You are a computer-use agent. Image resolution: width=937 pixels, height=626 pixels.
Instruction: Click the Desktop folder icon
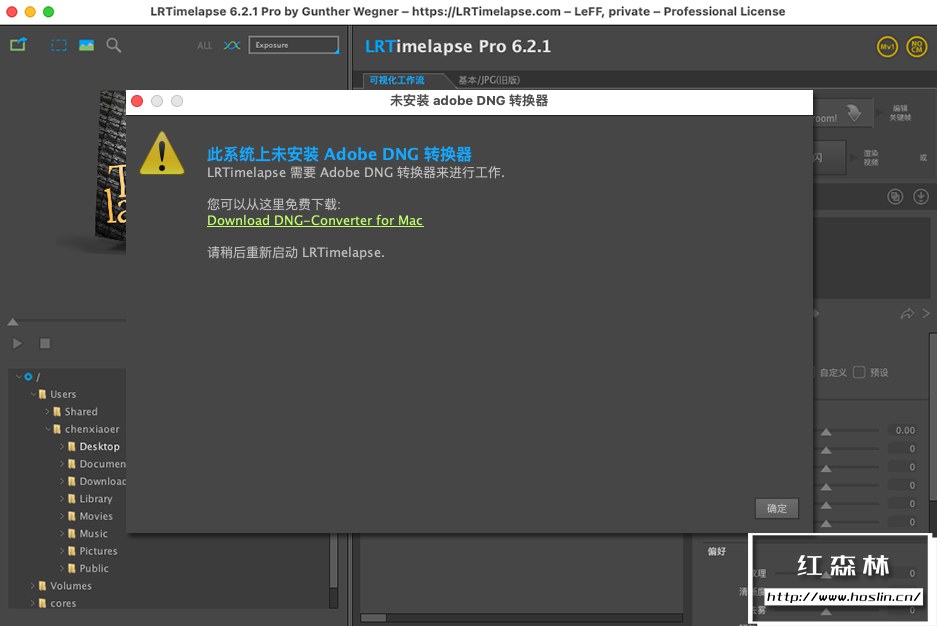coord(72,446)
